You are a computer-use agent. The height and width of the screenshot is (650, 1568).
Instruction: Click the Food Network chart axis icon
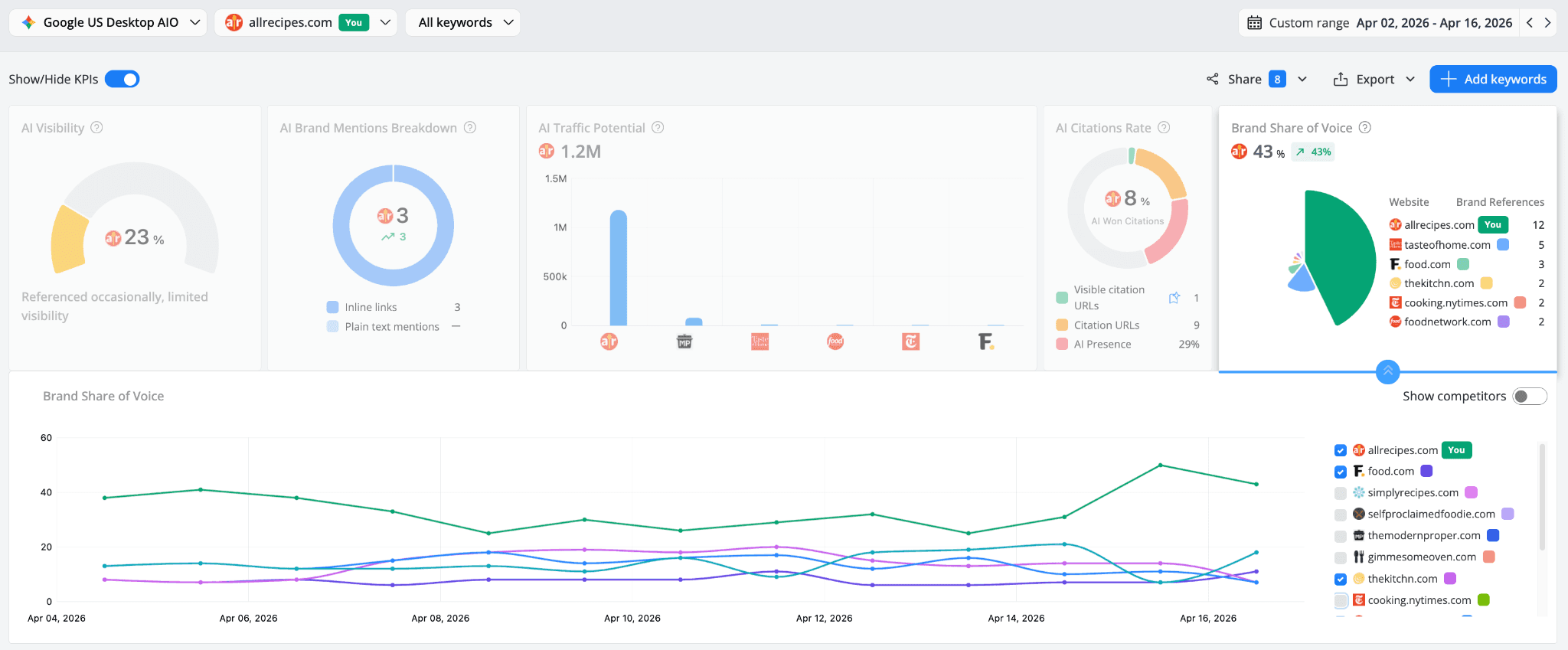[x=835, y=341]
